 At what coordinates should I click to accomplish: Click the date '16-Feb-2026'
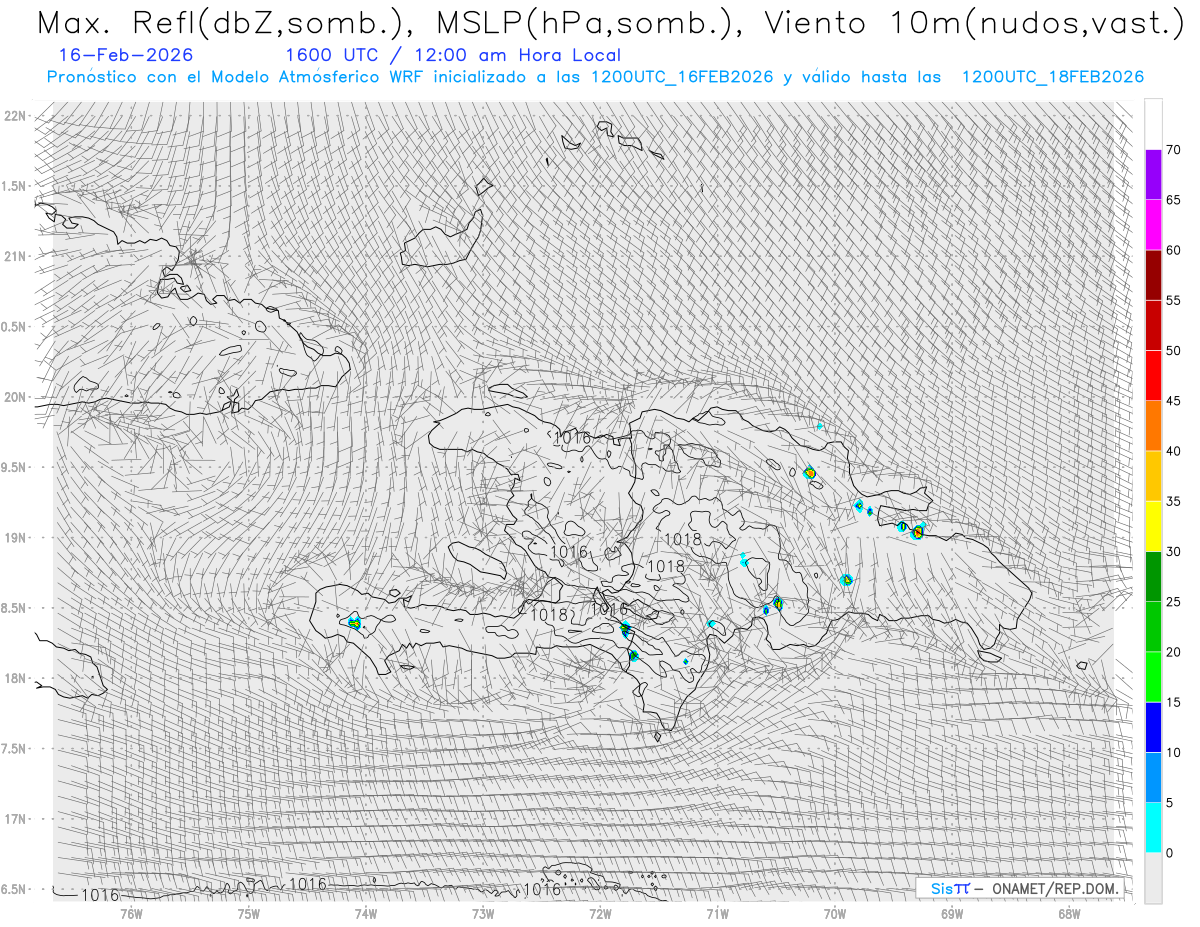click(126, 56)
